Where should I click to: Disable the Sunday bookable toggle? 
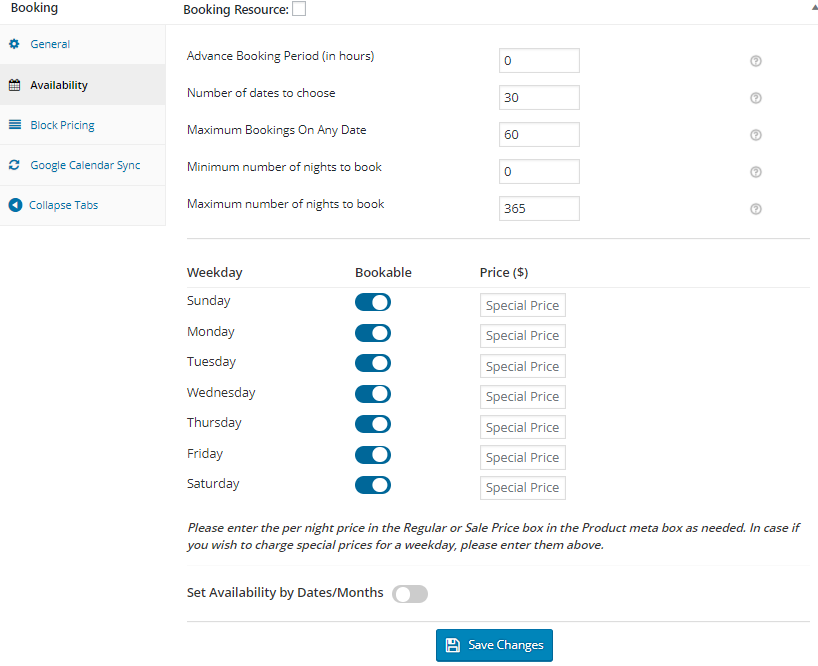[372, 302]
